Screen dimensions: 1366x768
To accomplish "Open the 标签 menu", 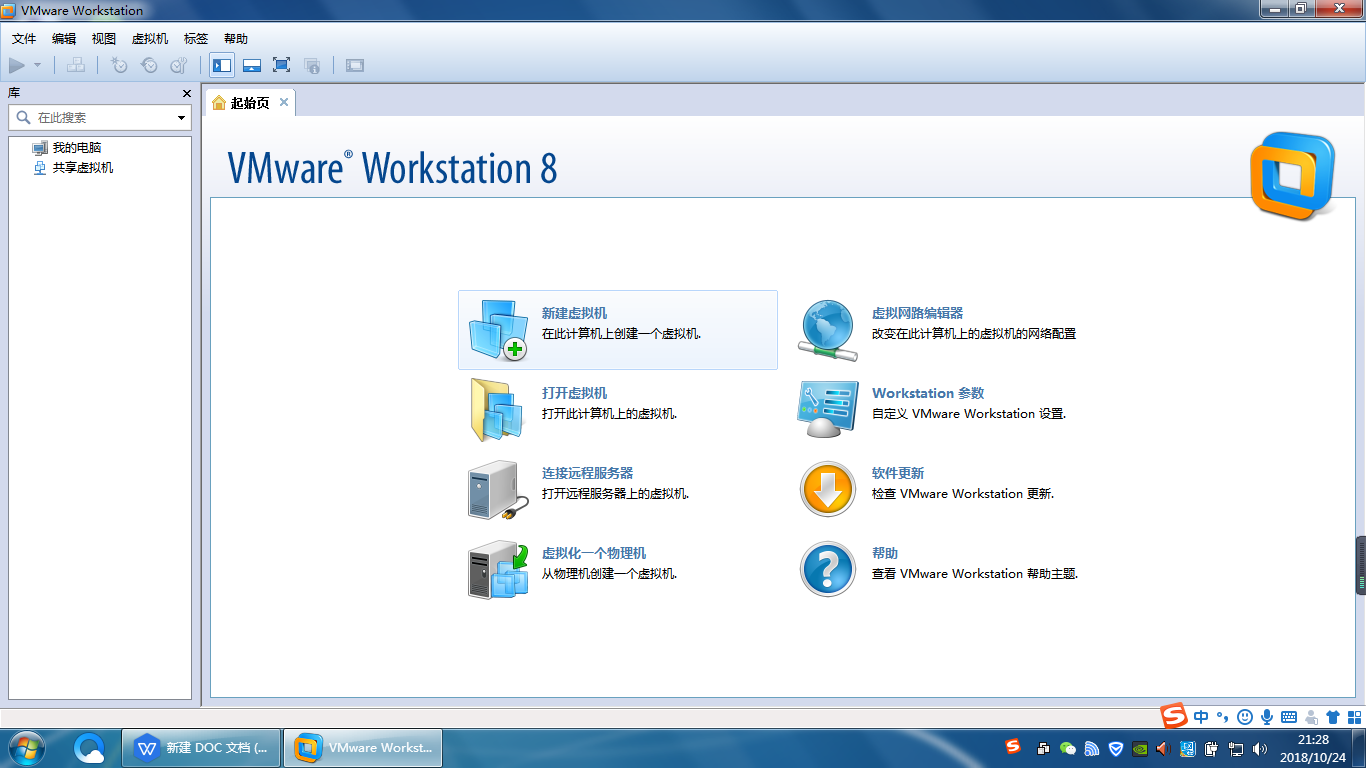I will pos(196,39).
